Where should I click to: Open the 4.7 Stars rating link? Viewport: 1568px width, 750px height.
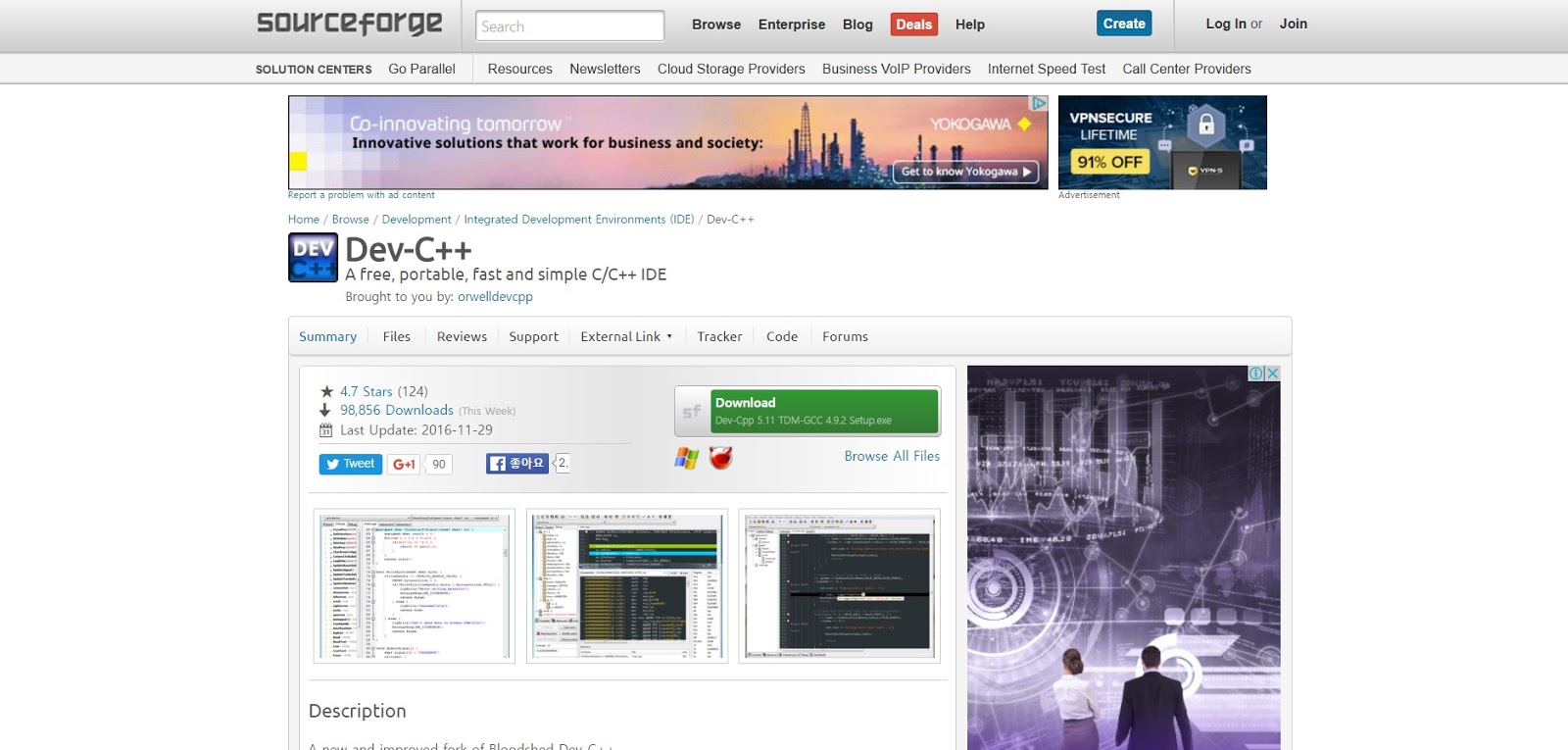click(366, 391)
